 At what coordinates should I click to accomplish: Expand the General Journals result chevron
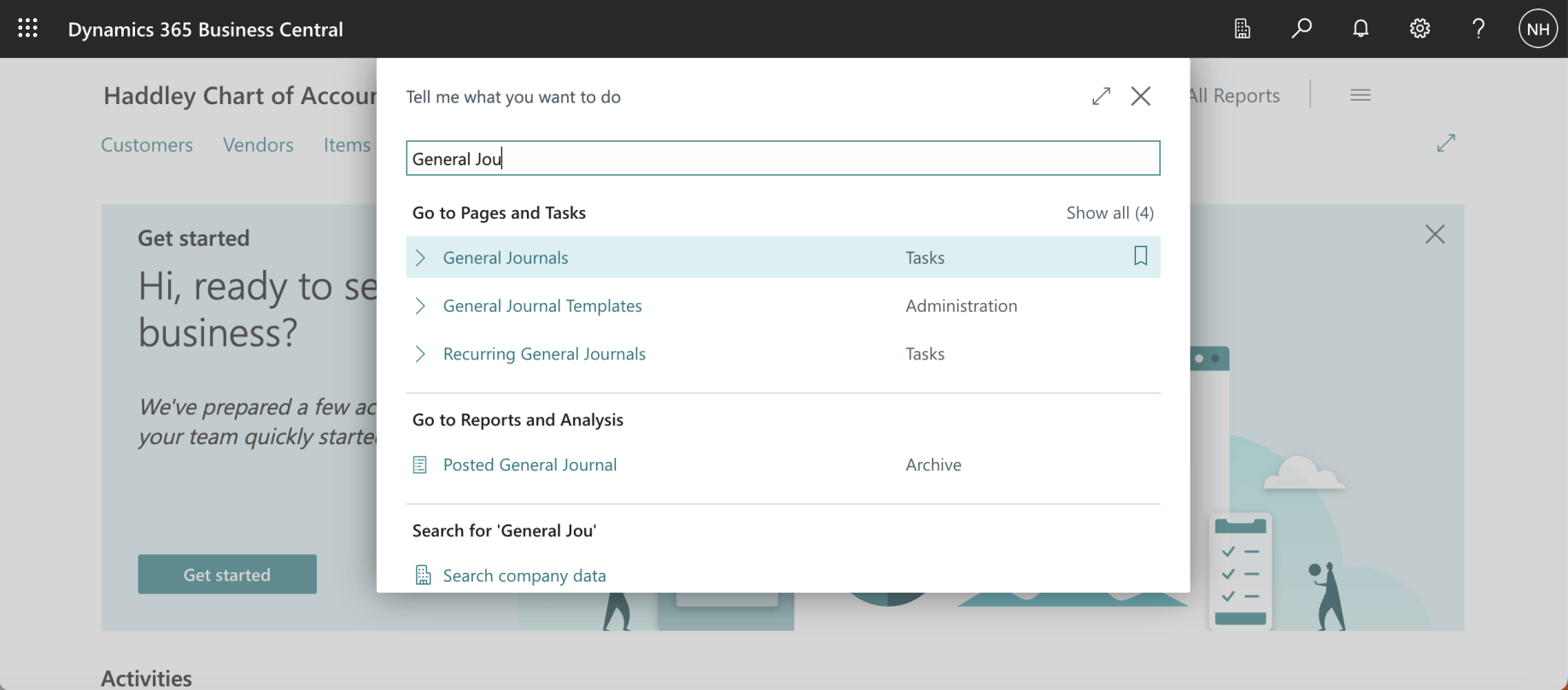420,258
